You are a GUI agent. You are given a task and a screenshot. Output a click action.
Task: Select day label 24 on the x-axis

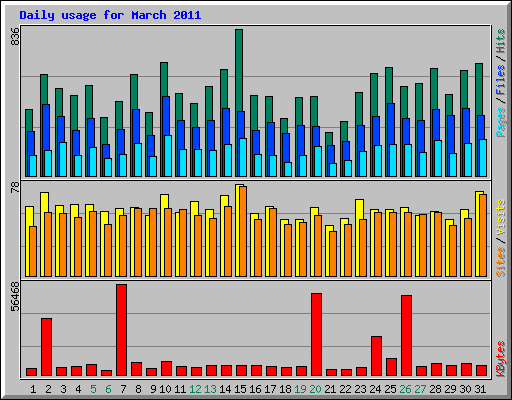375,389
